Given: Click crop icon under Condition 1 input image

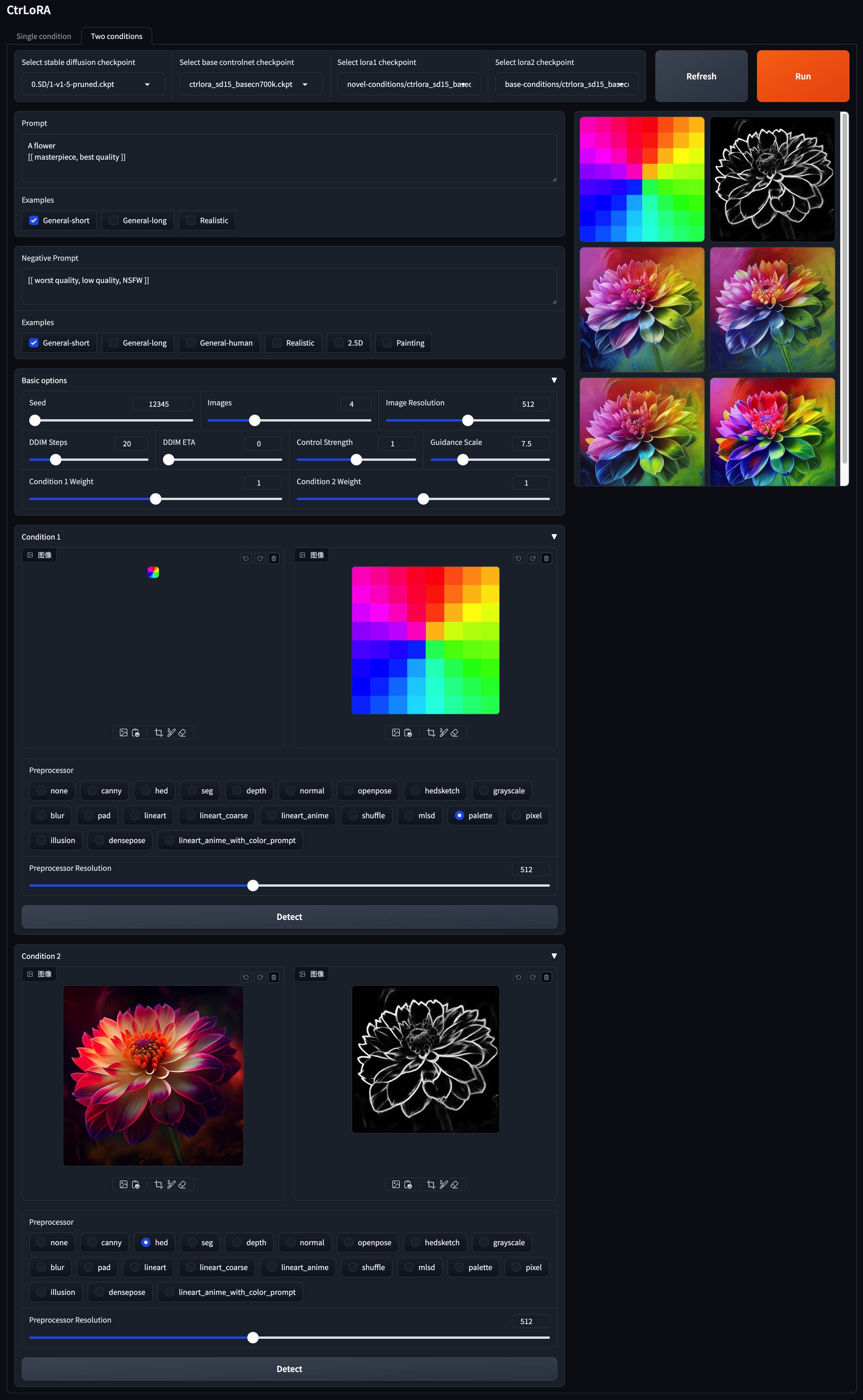Looking at the screenshot, I should click(159, 732).
